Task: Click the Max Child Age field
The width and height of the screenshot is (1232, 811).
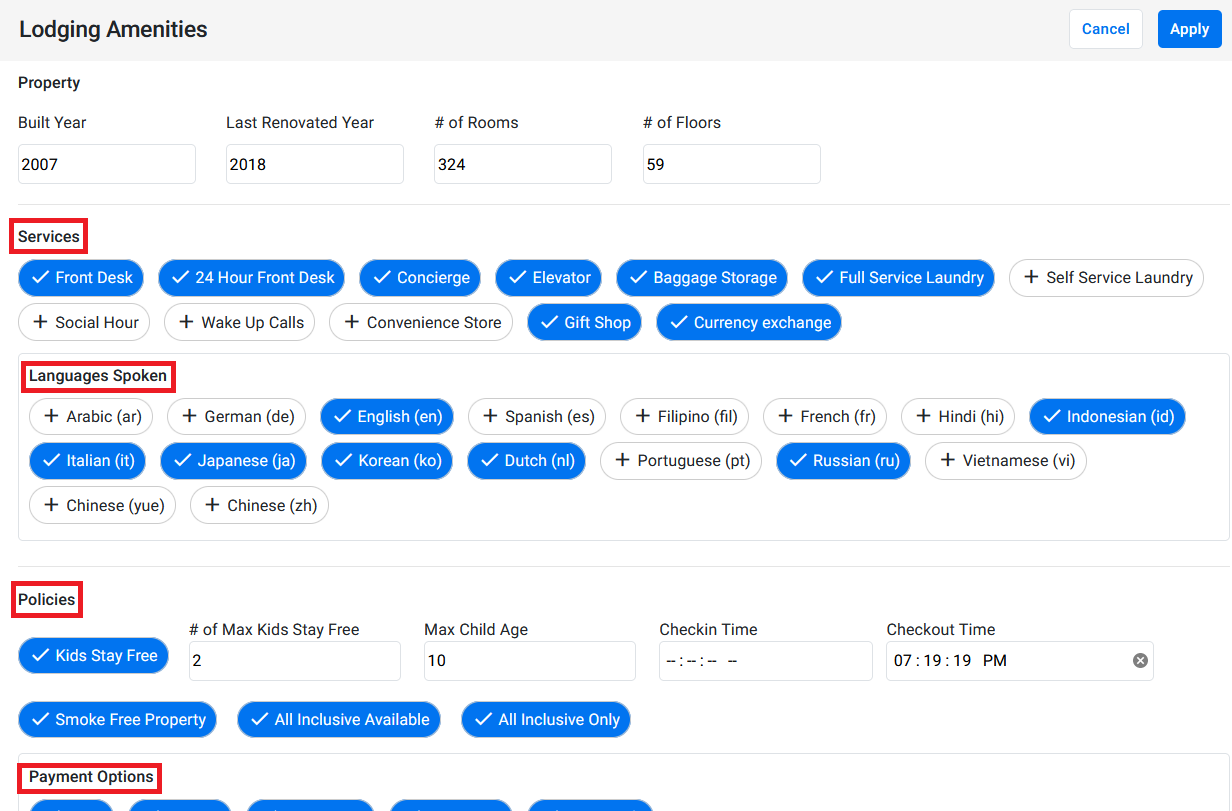Action: click(530, 661)
